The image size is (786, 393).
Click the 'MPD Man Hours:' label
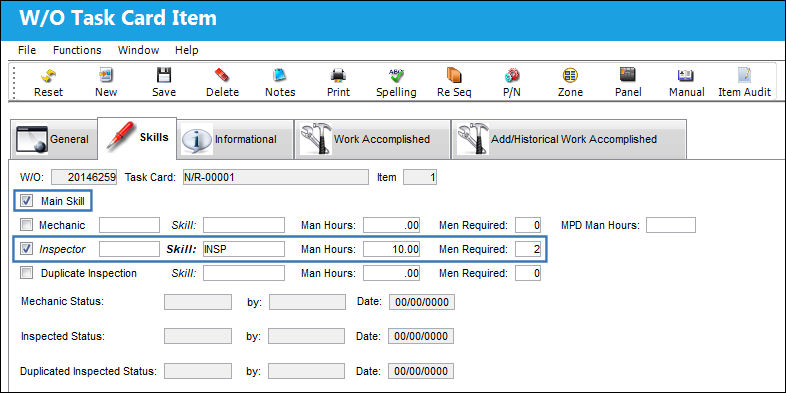tap(600, 226)
